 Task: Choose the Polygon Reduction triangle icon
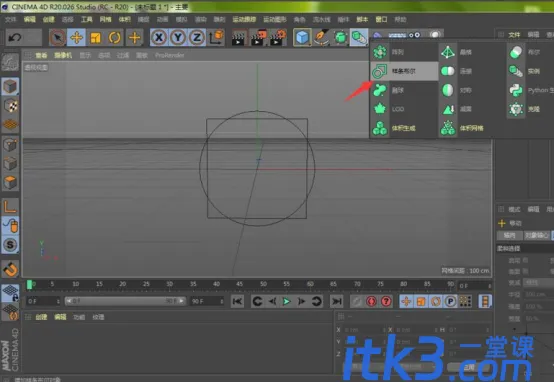(448, 109)
